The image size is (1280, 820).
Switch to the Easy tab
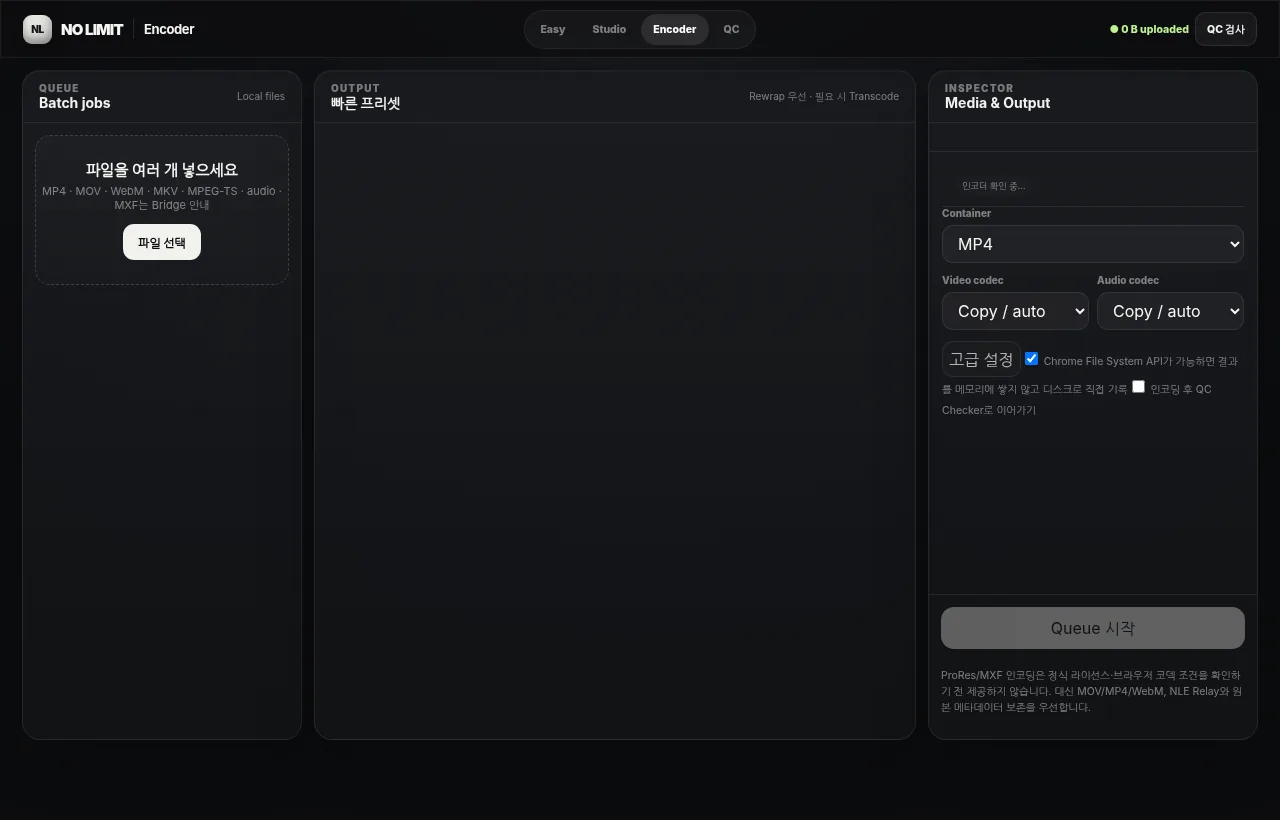(x=553, y=30)
